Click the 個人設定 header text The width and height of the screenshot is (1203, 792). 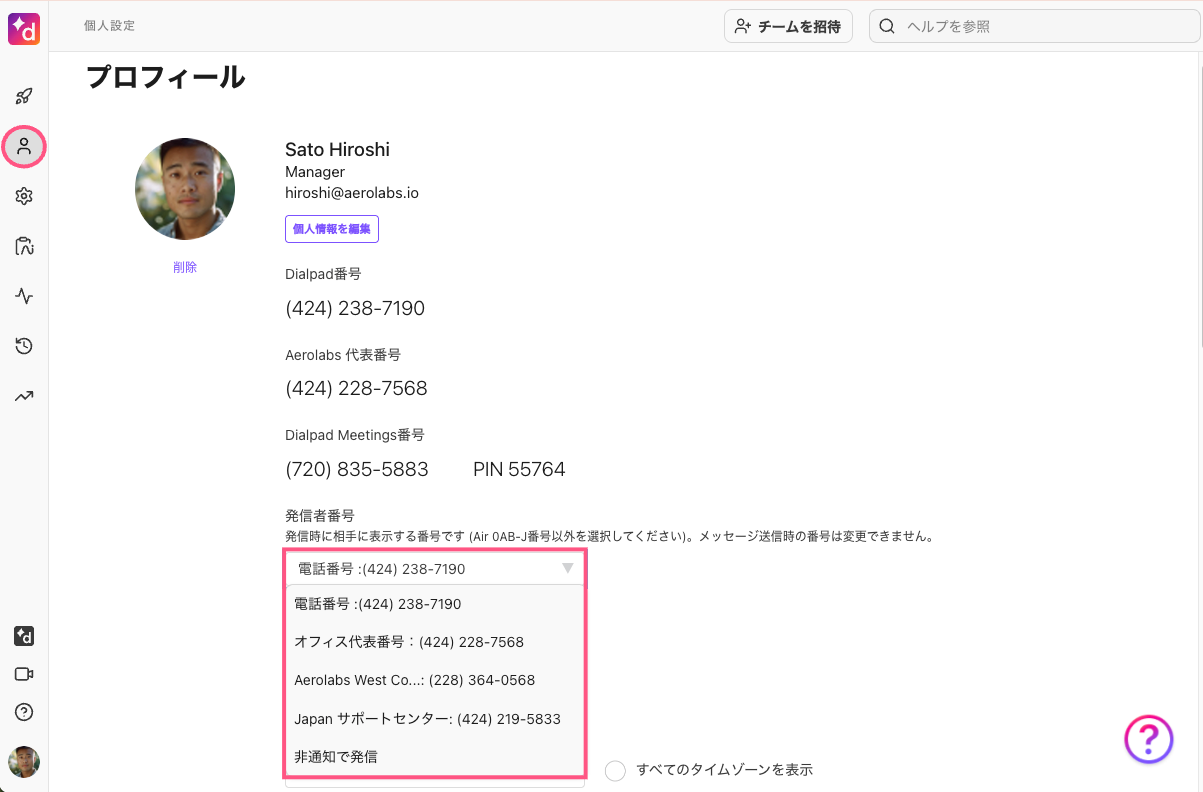109,26
